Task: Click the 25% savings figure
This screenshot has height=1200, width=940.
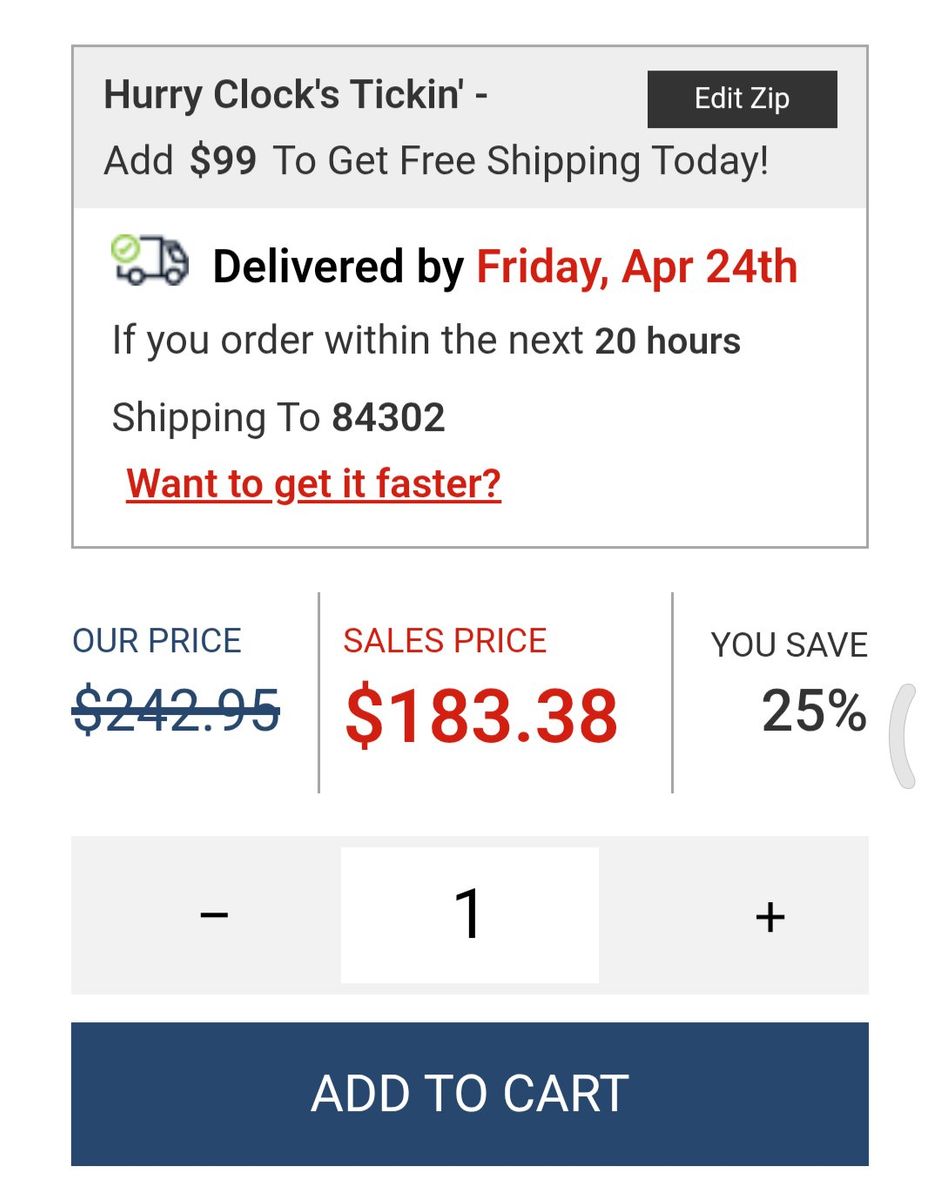Action: click(x=813, y=712)
